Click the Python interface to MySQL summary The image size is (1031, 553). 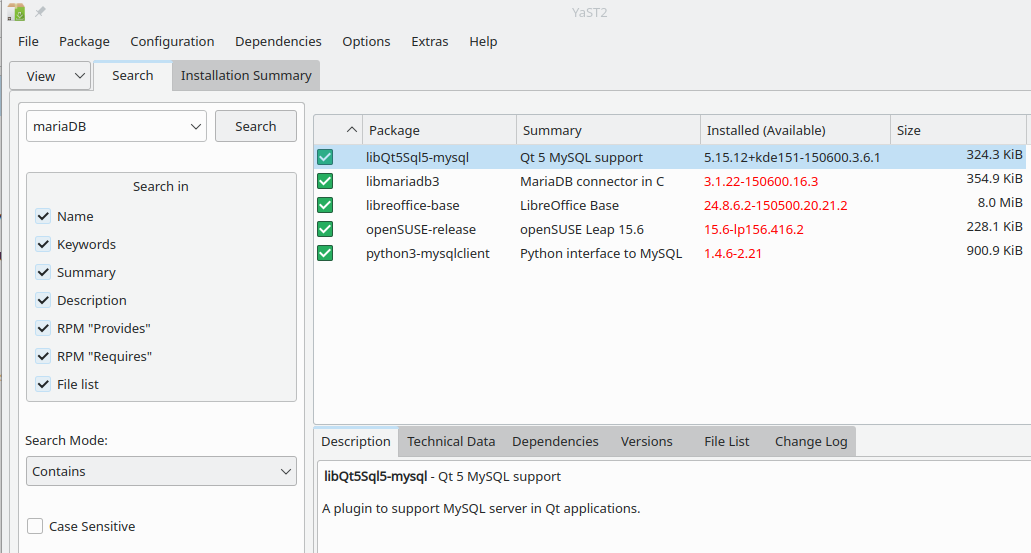[601, 253]
